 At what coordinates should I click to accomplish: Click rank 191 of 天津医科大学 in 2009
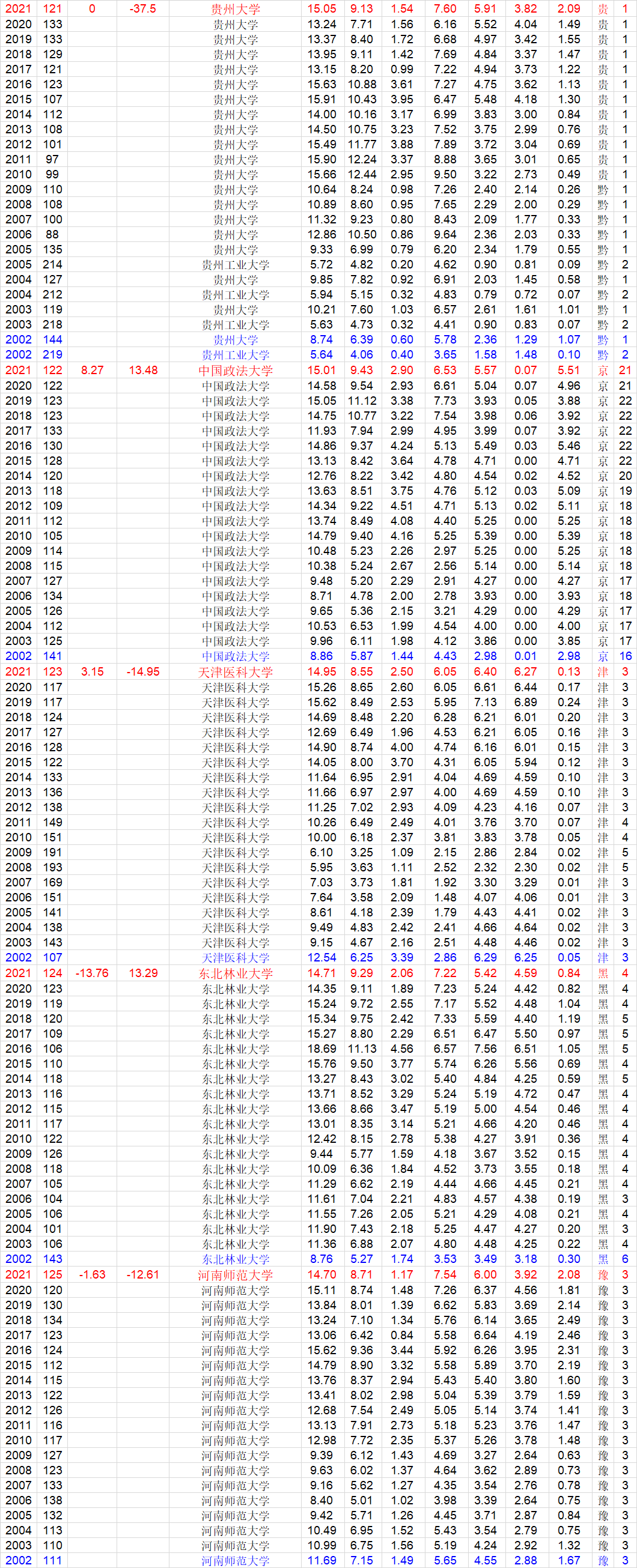tap(52, 852)
